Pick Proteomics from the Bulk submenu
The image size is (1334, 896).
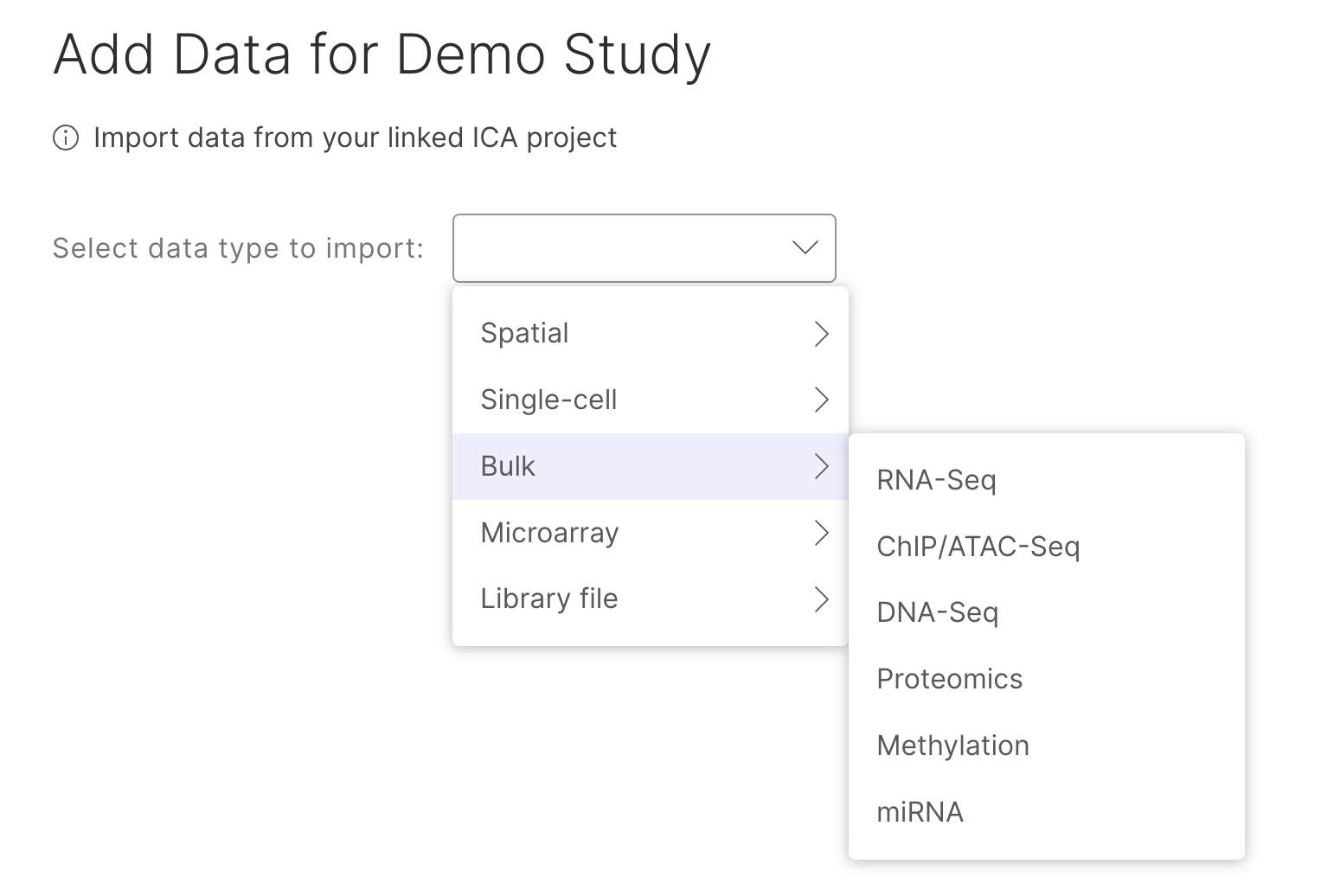(x=949, y=680)
